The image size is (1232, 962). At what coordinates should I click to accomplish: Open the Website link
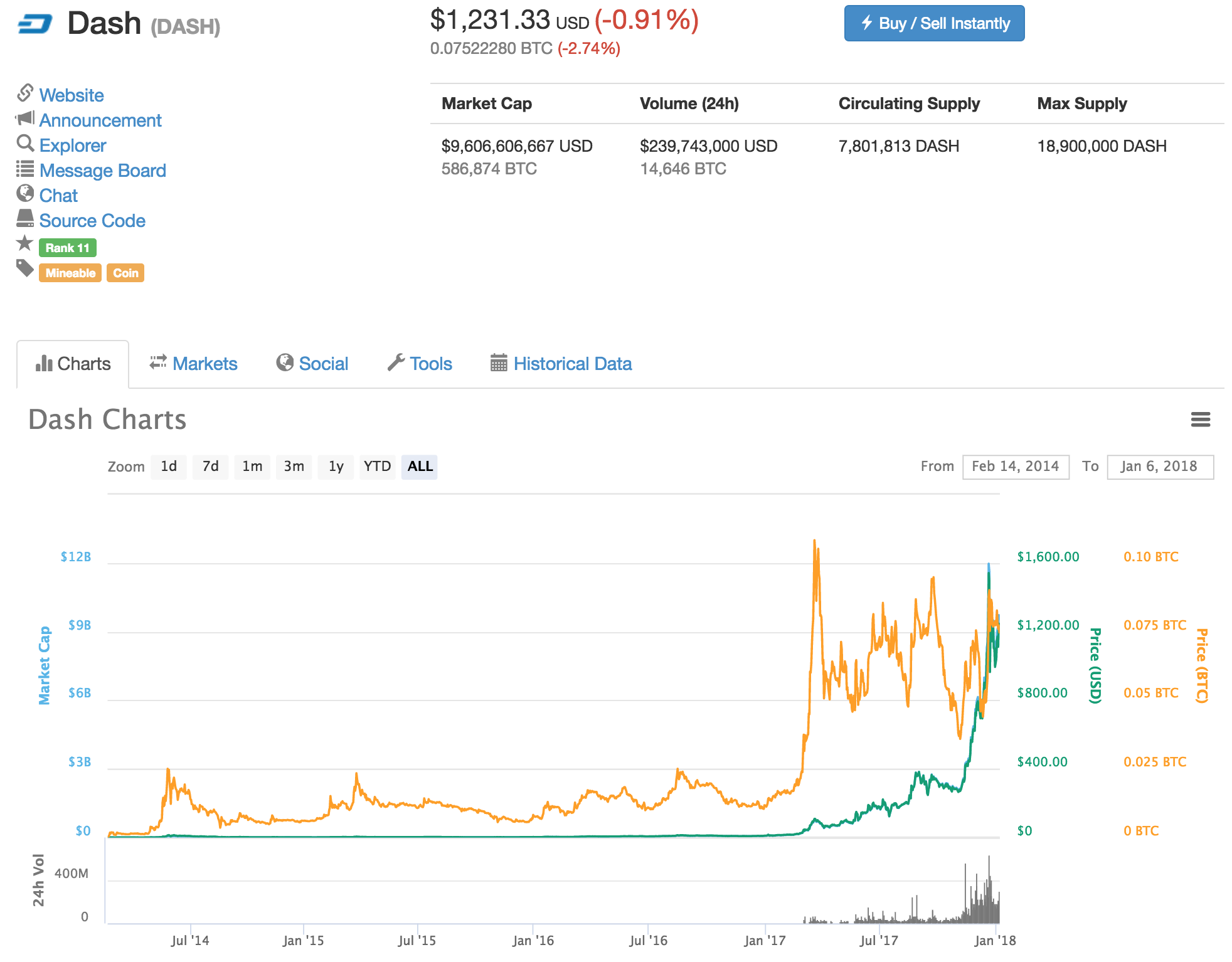(72, 95)
